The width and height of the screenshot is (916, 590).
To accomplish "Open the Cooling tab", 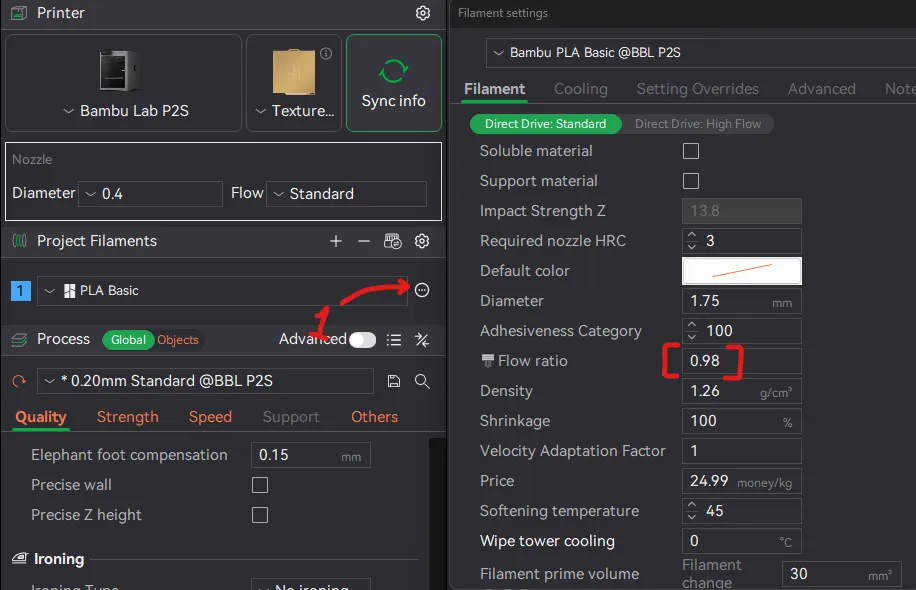I will pos(581,89).
